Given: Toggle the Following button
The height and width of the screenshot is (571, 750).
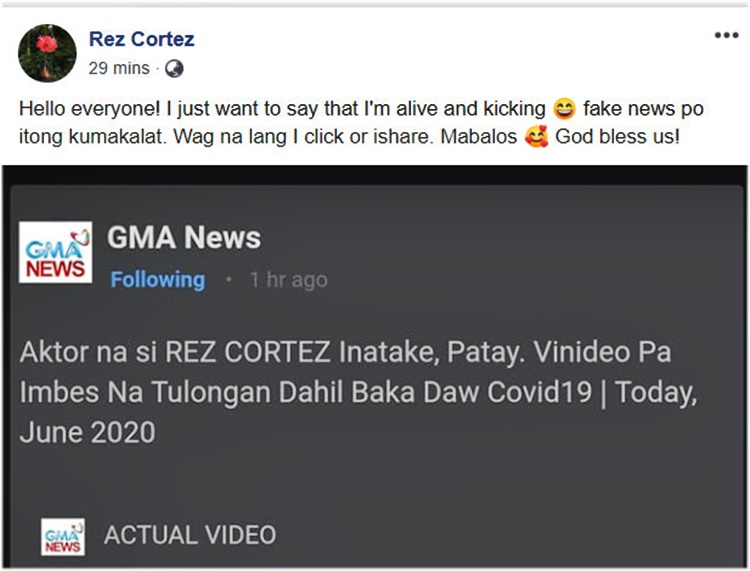Looking at the screenshot, I should click(158, 280).
